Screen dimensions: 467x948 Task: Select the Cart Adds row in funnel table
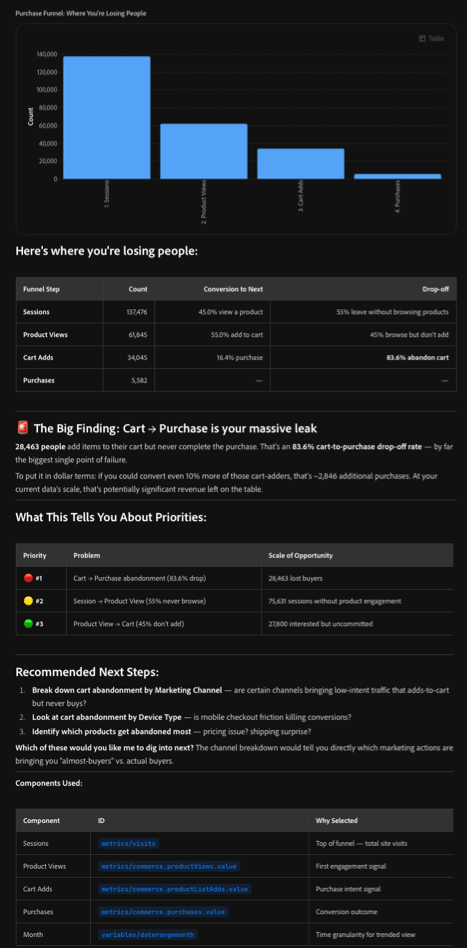coord(237,357)
